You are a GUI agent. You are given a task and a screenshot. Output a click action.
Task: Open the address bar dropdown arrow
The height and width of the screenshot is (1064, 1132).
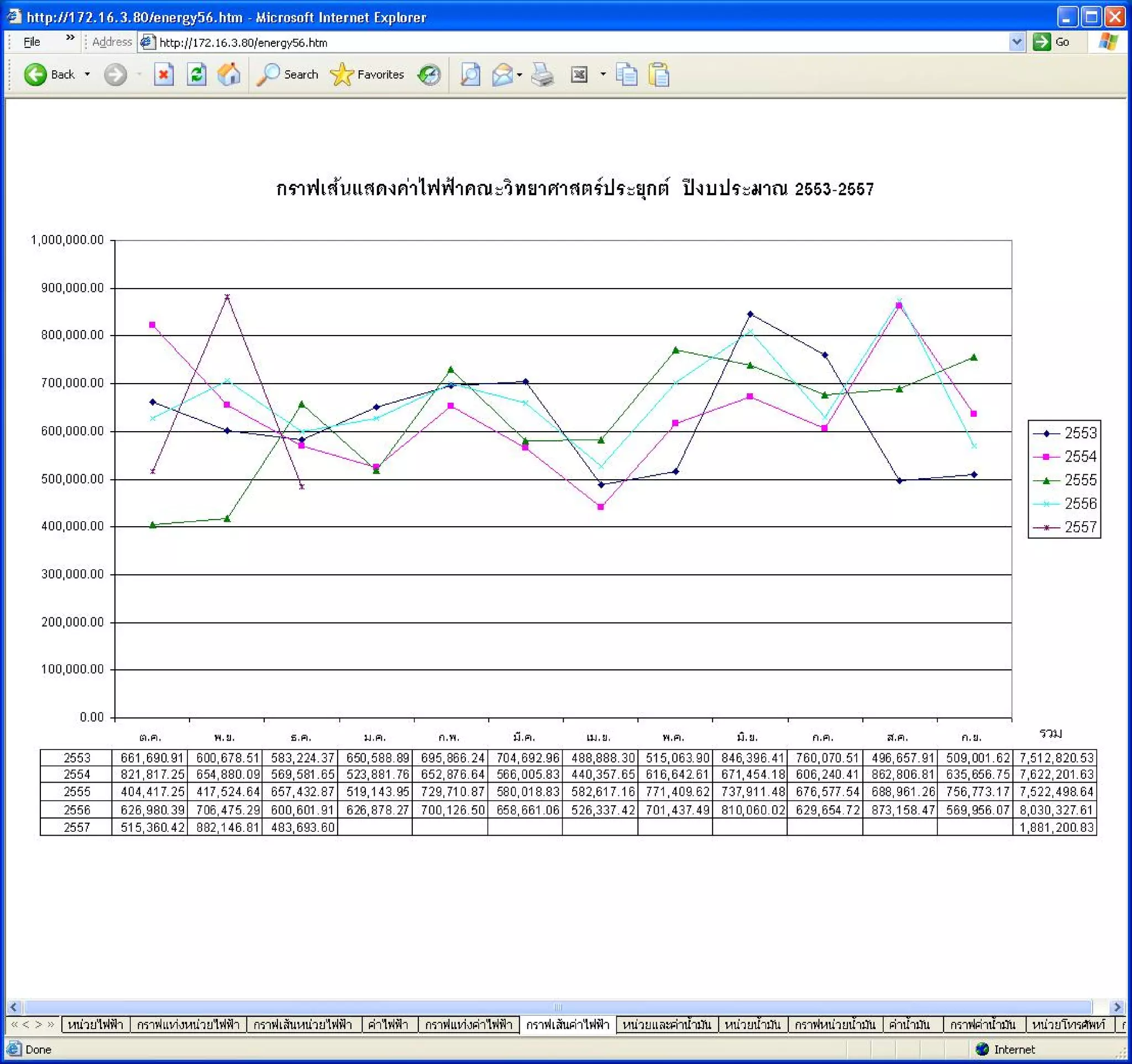[1016, 42]
